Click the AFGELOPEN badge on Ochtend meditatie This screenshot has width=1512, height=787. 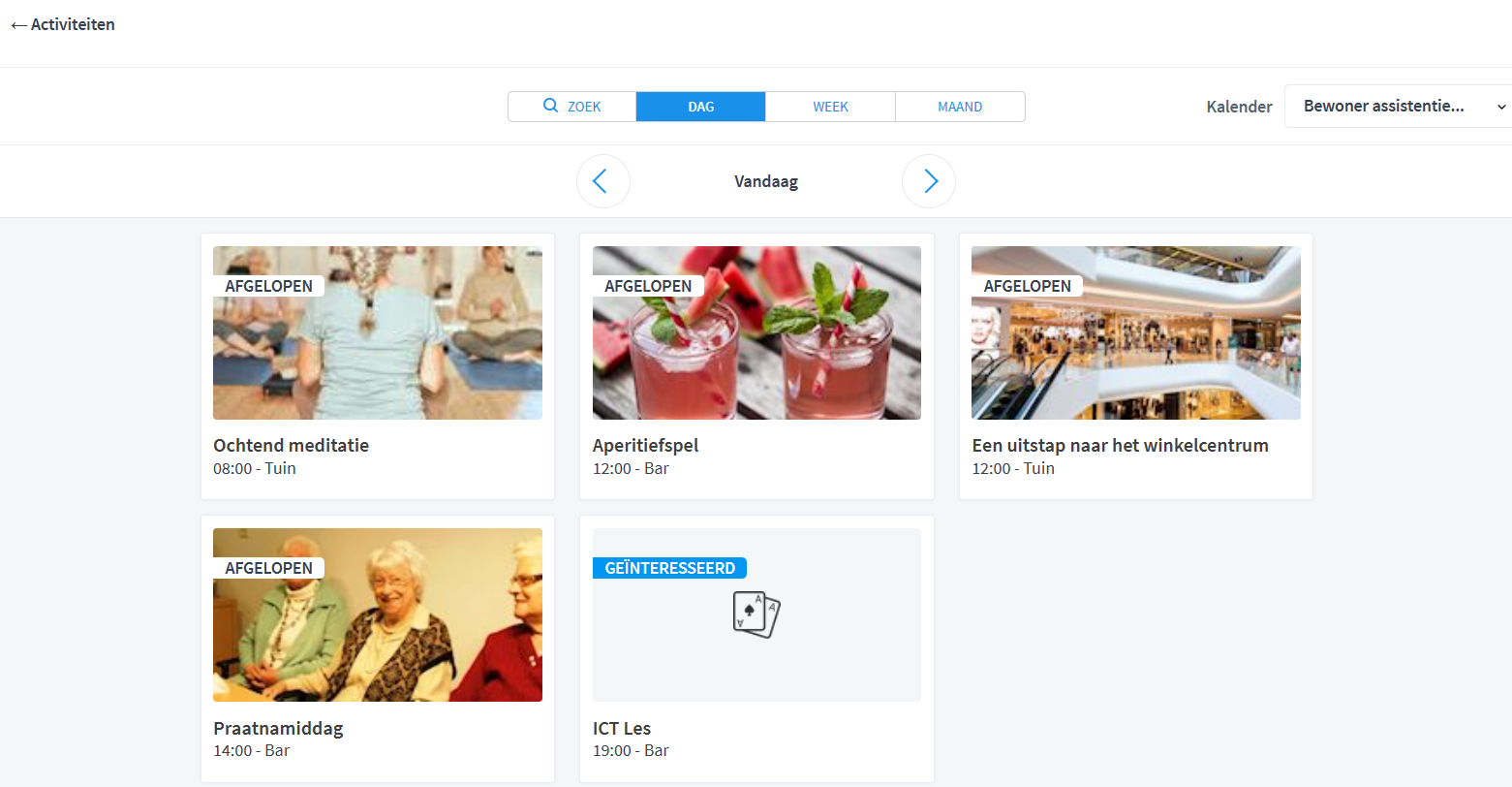click(268, 286)
